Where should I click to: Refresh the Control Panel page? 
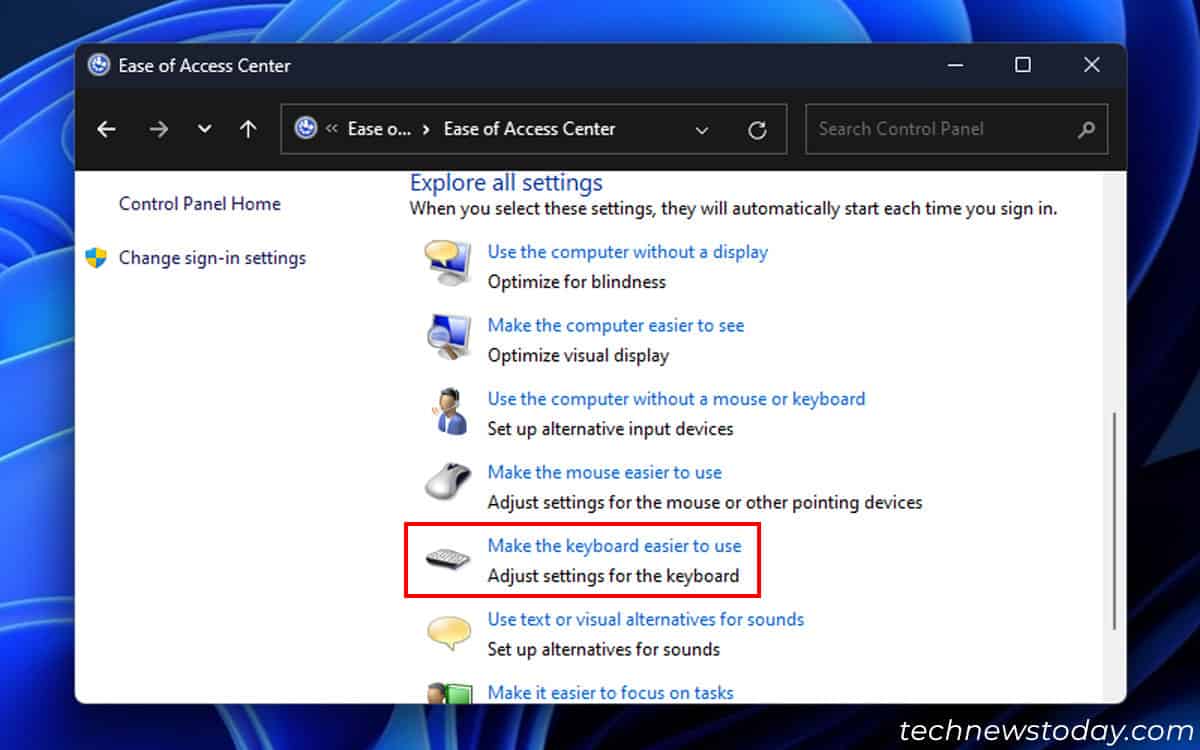pos(757,130)
